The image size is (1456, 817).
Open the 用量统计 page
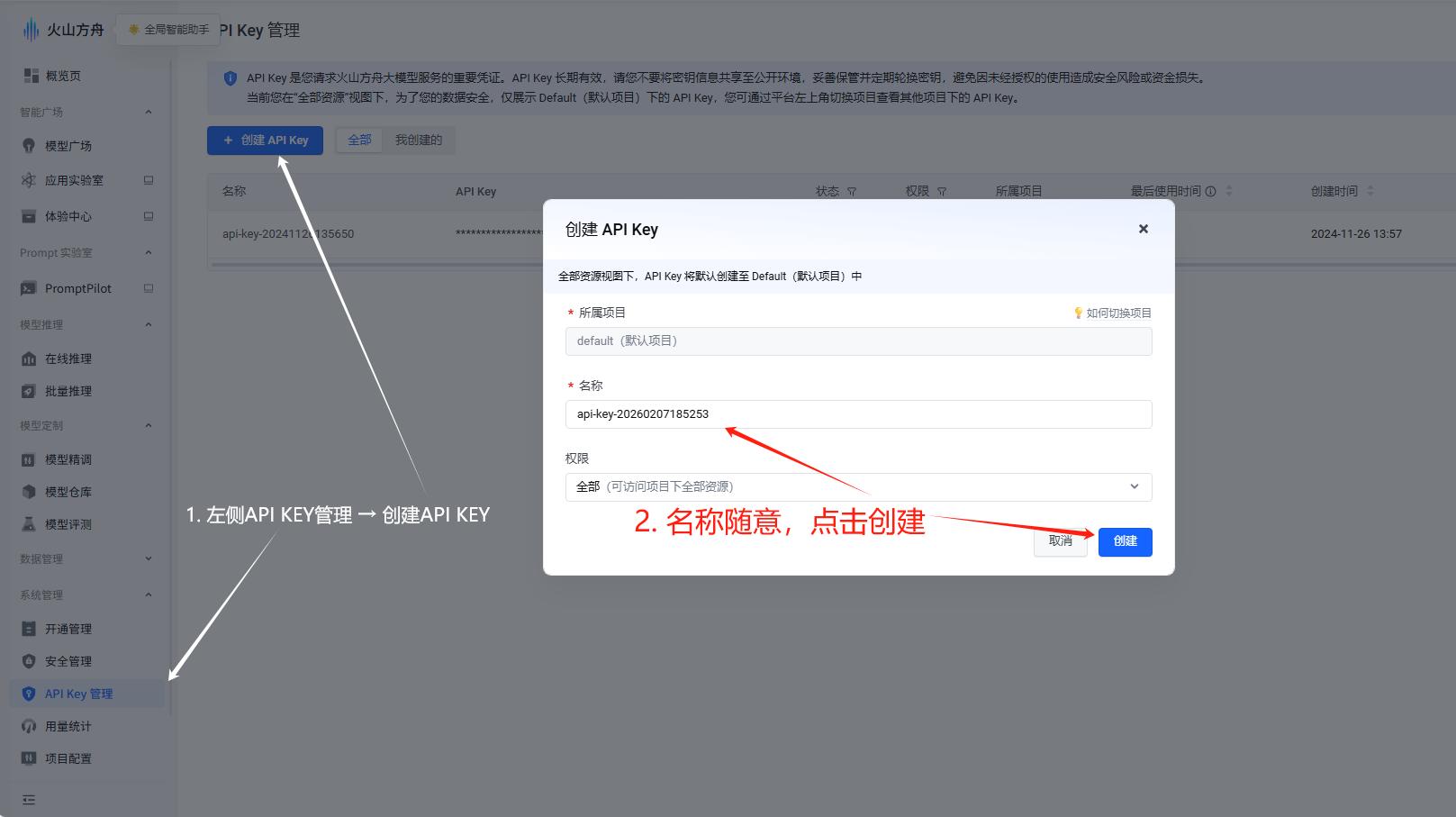point(68,726)
